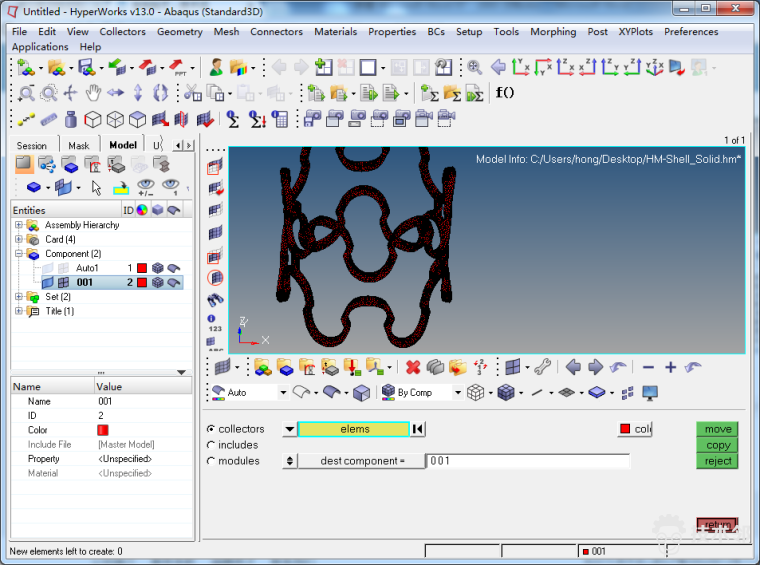Click the green reject button
The image size is (760, 565).
tap(717, 461)
